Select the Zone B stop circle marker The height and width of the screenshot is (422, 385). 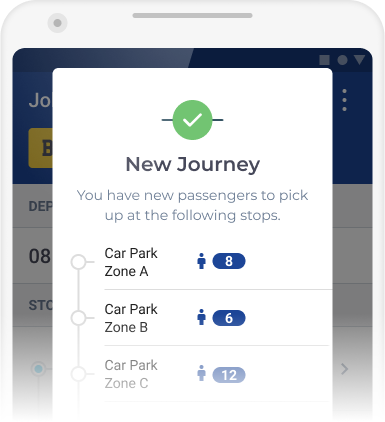click(x=79, y=318)
